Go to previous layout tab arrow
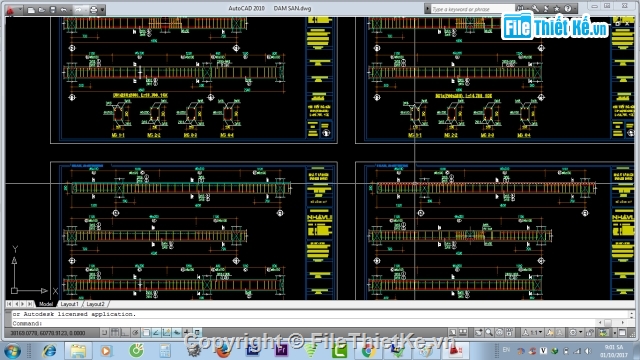 point(16,304)
